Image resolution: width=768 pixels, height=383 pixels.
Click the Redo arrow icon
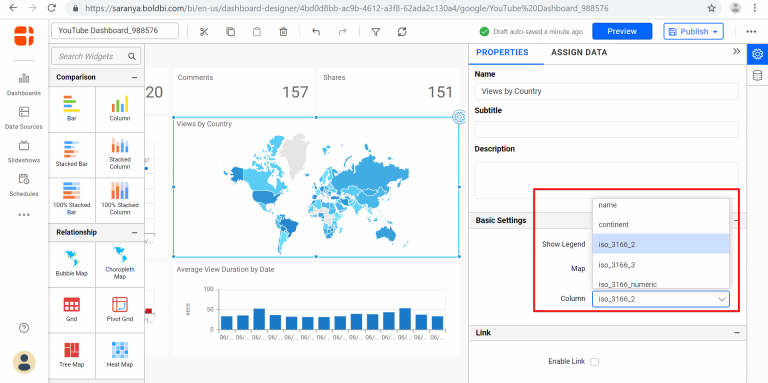click(342, 32)
